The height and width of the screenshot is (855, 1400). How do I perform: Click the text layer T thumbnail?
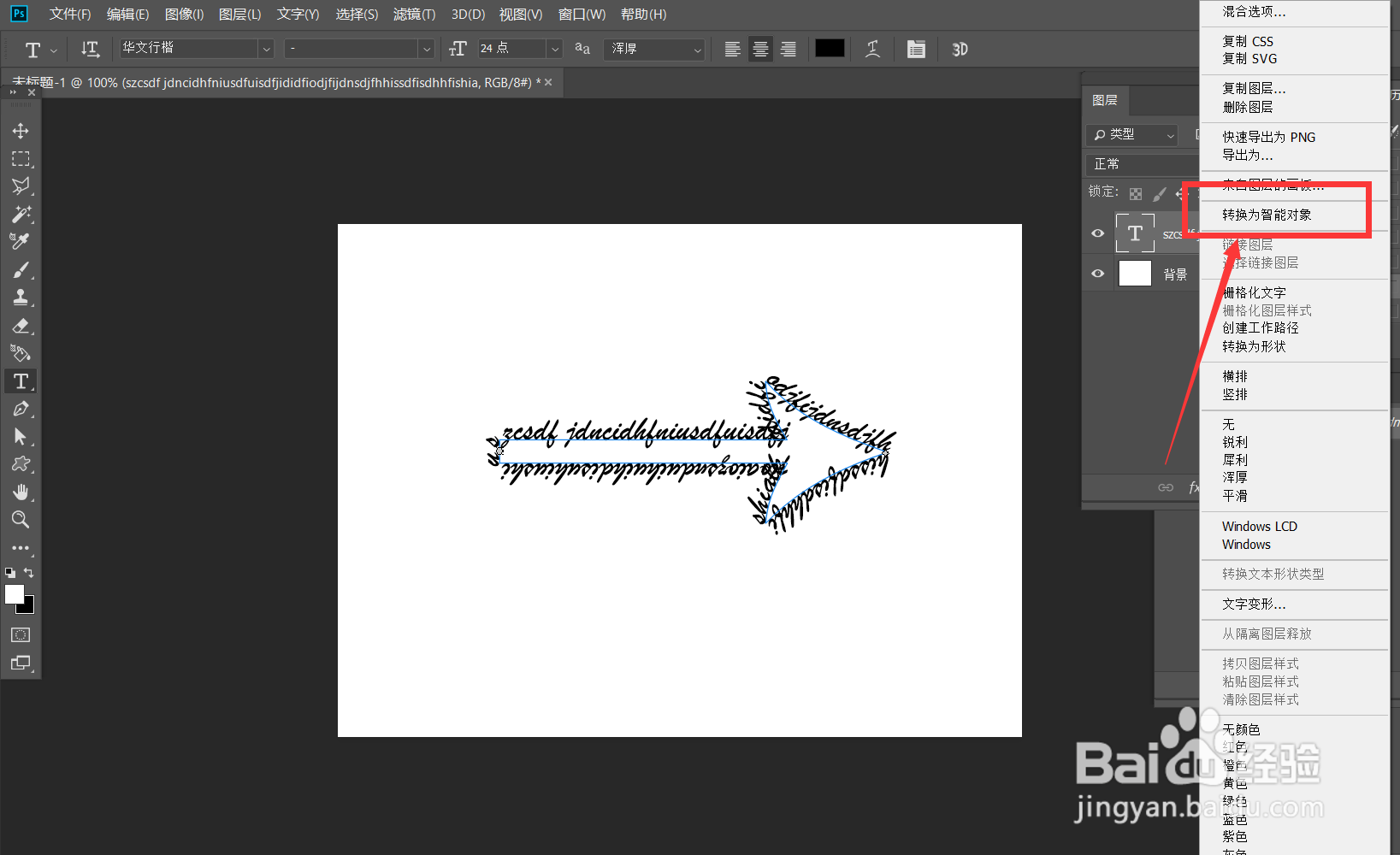pyautogui.click(x=1135, y=233)
